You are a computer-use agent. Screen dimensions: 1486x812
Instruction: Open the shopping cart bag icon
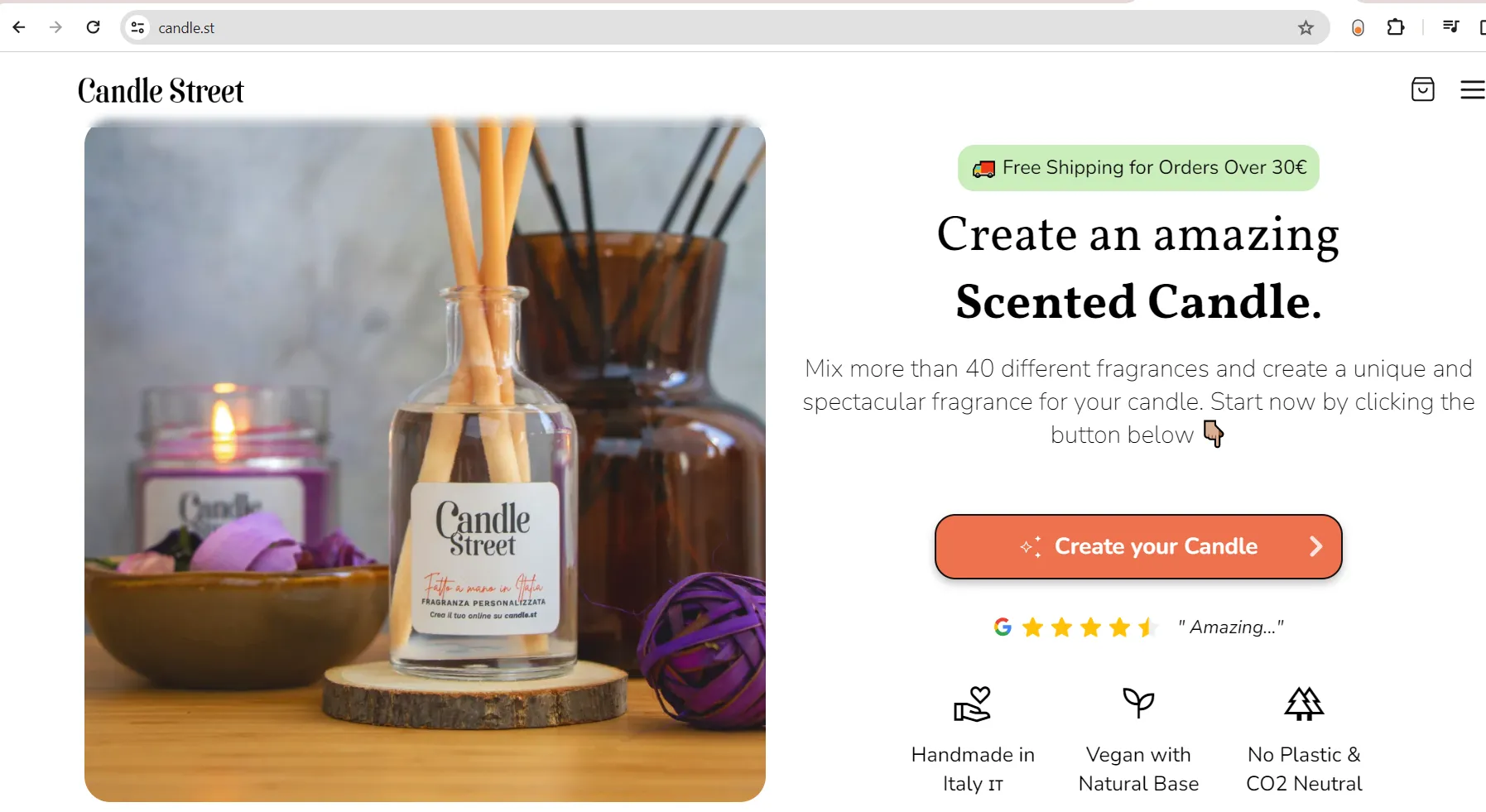coord(1422,89)
